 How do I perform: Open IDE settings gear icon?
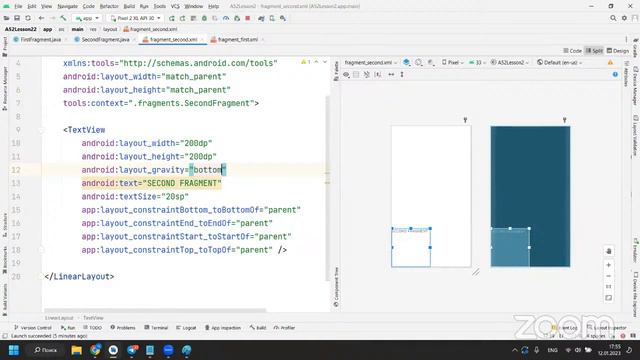[x=624, y=18]
